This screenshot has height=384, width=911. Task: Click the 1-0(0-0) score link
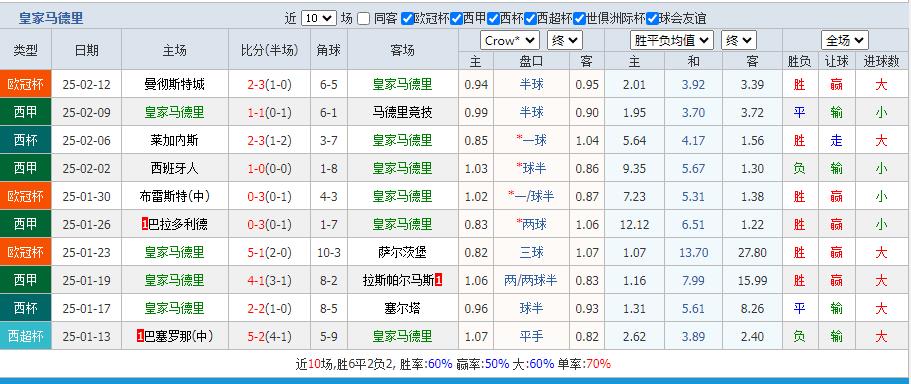(x=270, y=168)
